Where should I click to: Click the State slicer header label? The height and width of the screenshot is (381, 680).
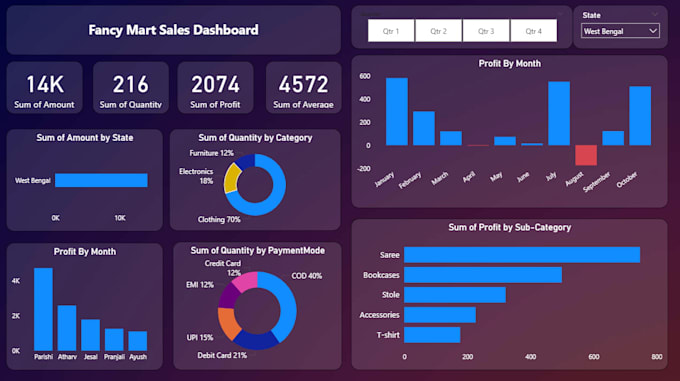592,15
